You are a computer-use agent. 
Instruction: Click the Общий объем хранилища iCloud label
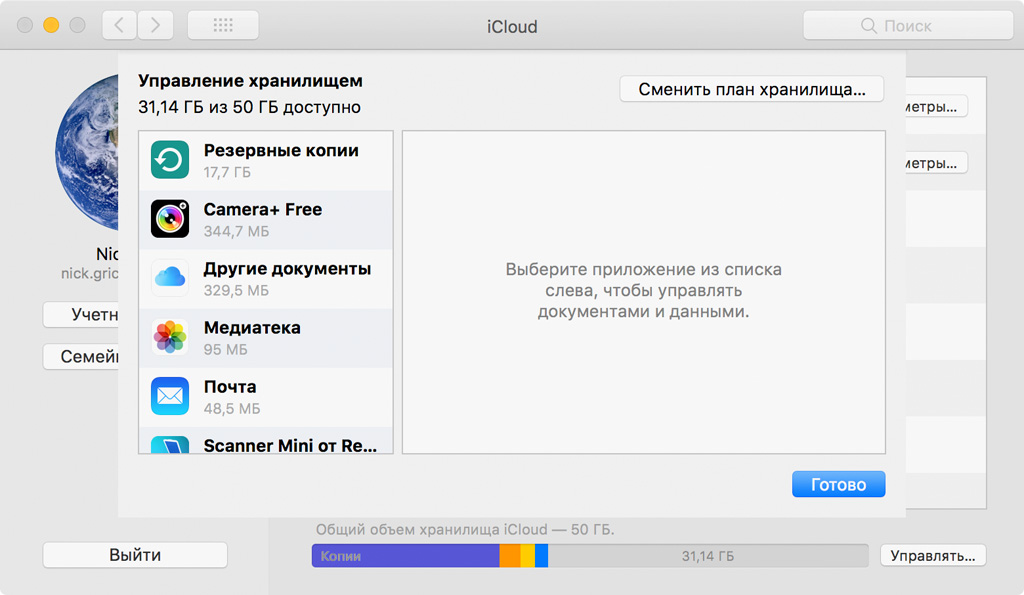click(465, 530)
